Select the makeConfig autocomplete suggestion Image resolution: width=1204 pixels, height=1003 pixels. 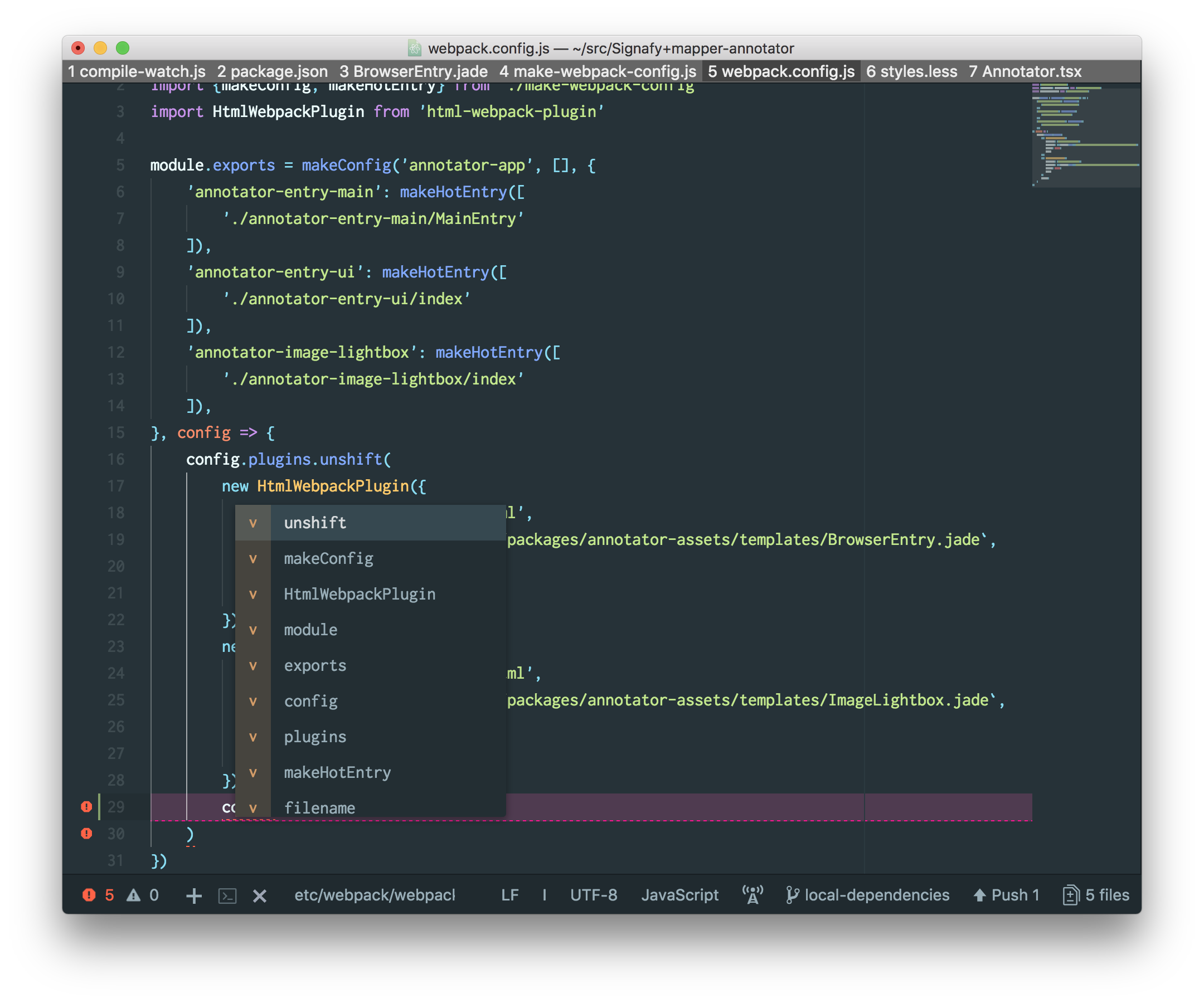[328, 558]
